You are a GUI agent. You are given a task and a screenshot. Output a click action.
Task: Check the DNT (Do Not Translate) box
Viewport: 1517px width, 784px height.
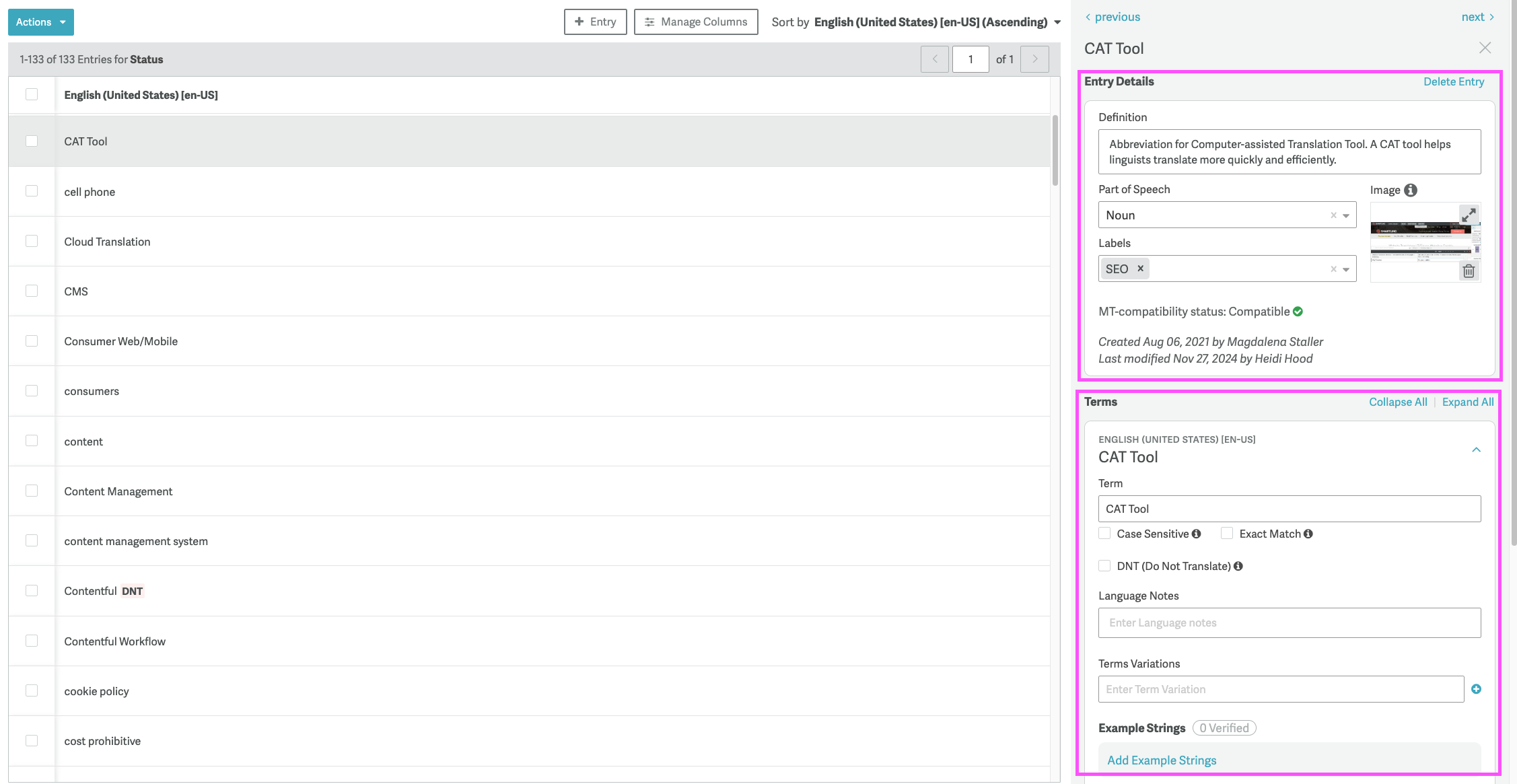pos(1104,566)
